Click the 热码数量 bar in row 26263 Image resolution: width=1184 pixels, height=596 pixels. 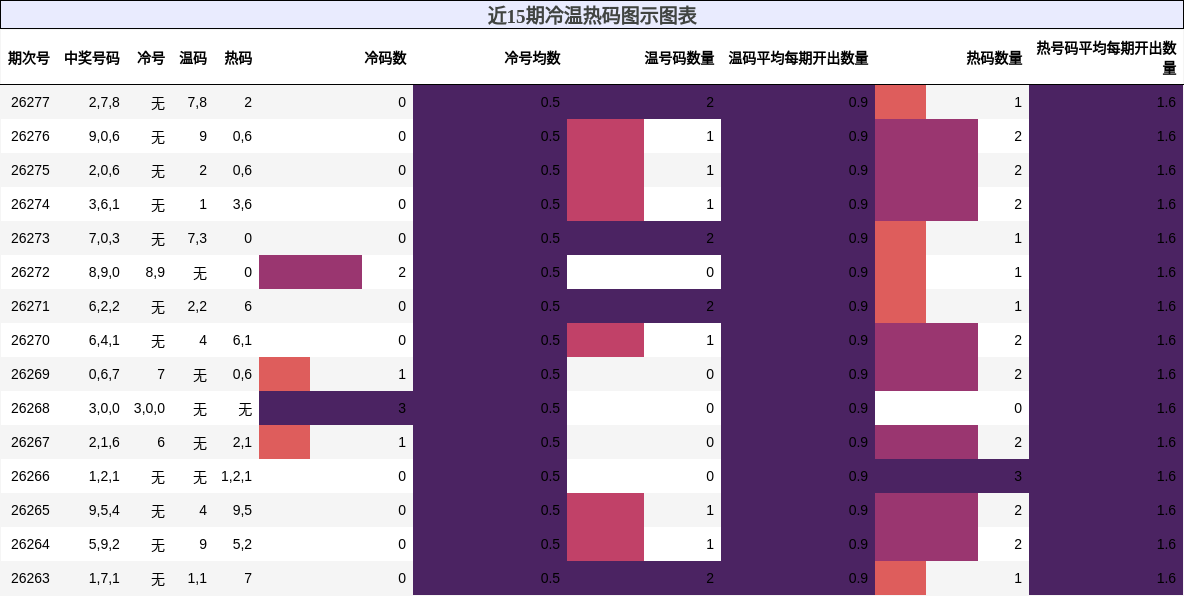coord(900,578)
